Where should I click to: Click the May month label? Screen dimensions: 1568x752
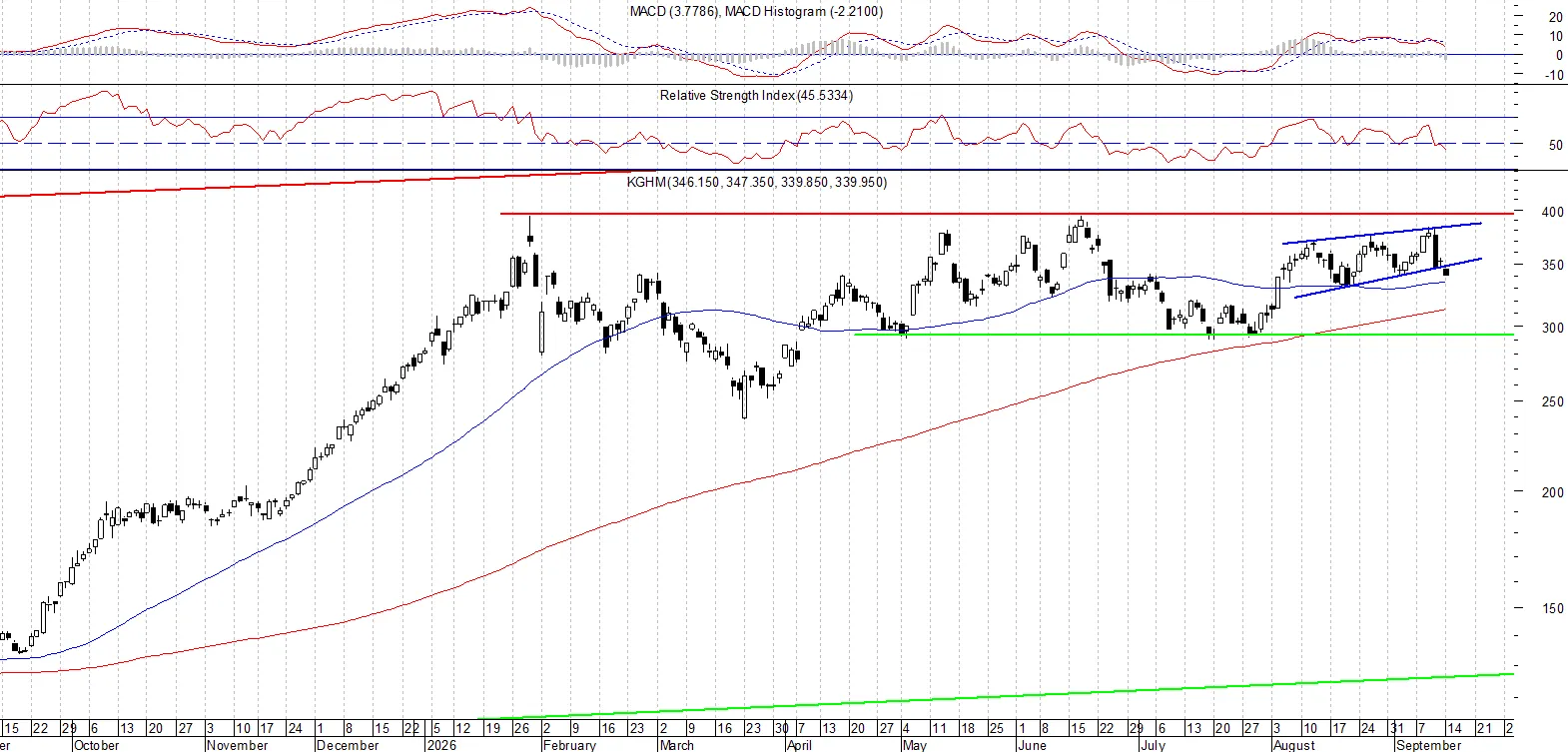[x=915, y=745]
